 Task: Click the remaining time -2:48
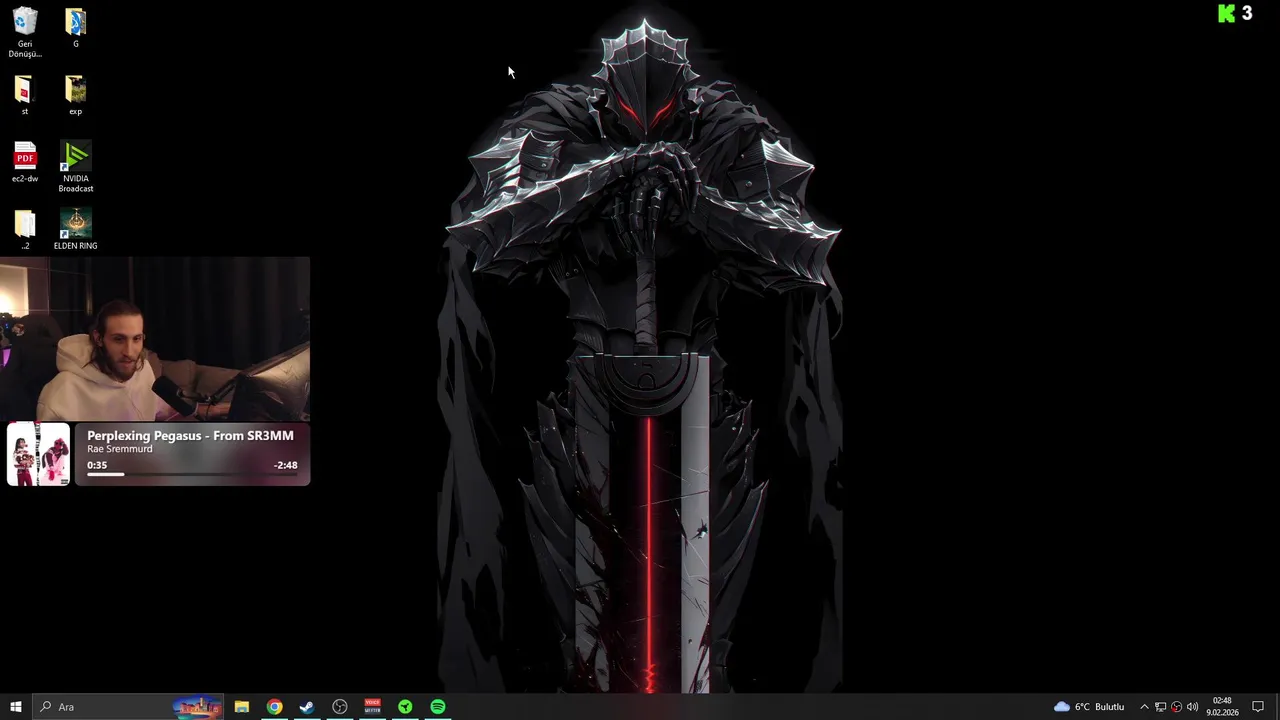pyautogui.click(x=285, y=465)
